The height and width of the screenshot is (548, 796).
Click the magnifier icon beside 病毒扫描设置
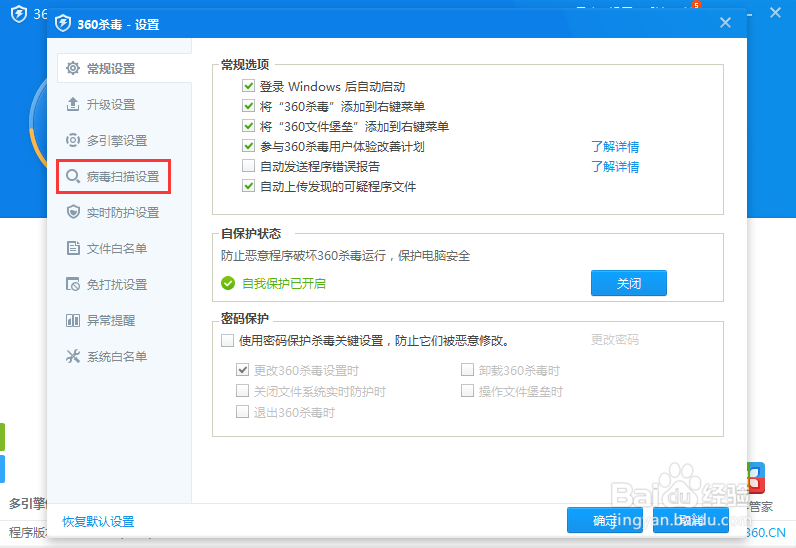tap(73, 176)
